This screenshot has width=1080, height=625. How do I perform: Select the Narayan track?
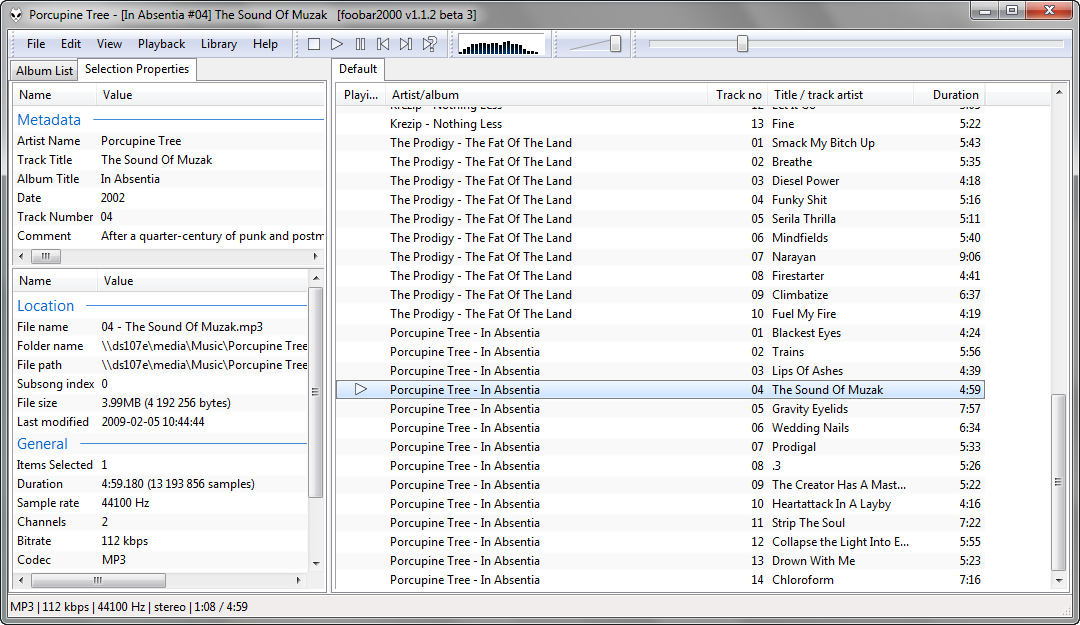coord(660,257)
